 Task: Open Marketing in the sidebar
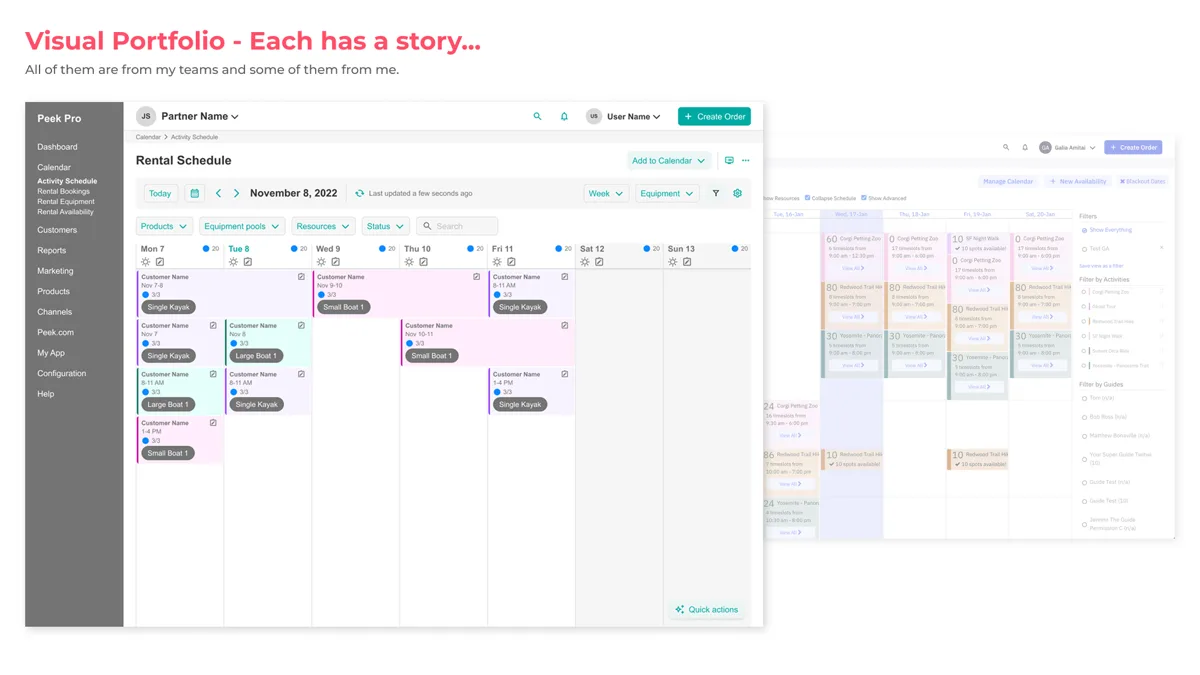[x=55, y=271]
